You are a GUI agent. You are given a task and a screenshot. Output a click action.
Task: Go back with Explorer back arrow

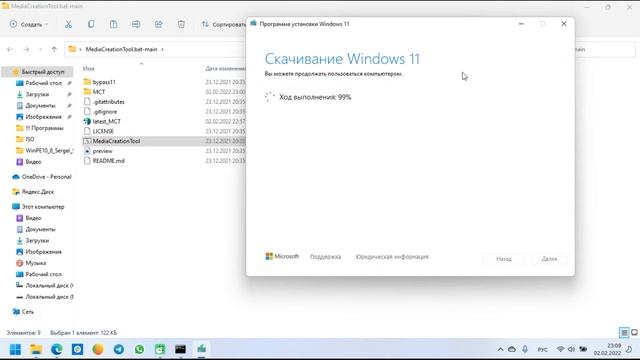[x=10, y=49]
